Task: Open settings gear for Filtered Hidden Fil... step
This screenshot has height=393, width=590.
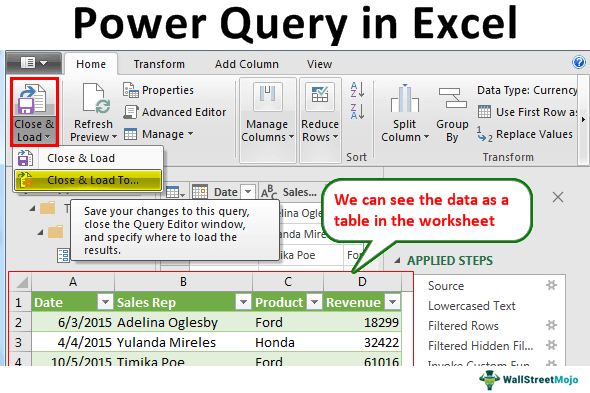Action: (x=551, y=345)
